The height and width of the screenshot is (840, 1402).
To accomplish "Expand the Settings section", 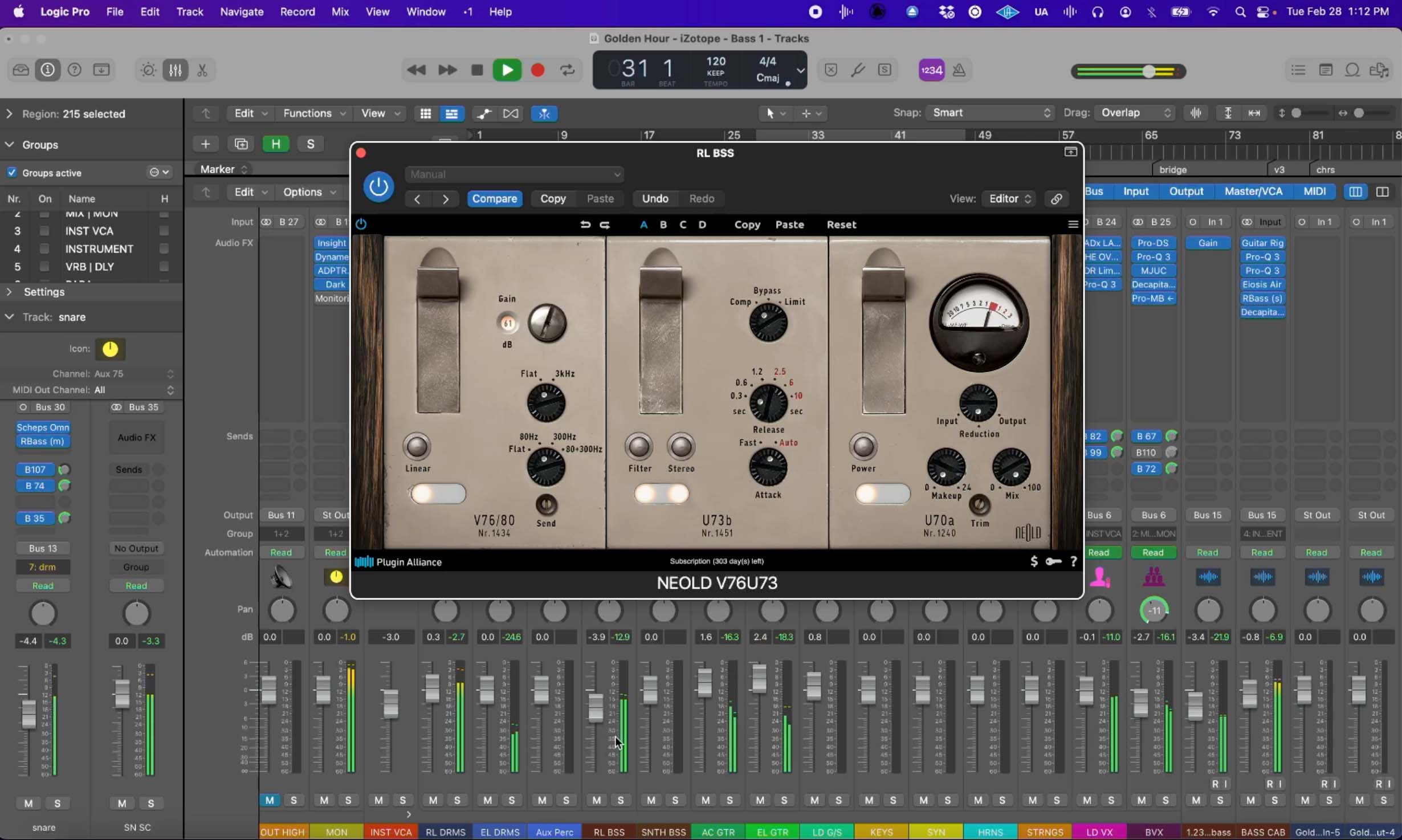I will [9, 292].
